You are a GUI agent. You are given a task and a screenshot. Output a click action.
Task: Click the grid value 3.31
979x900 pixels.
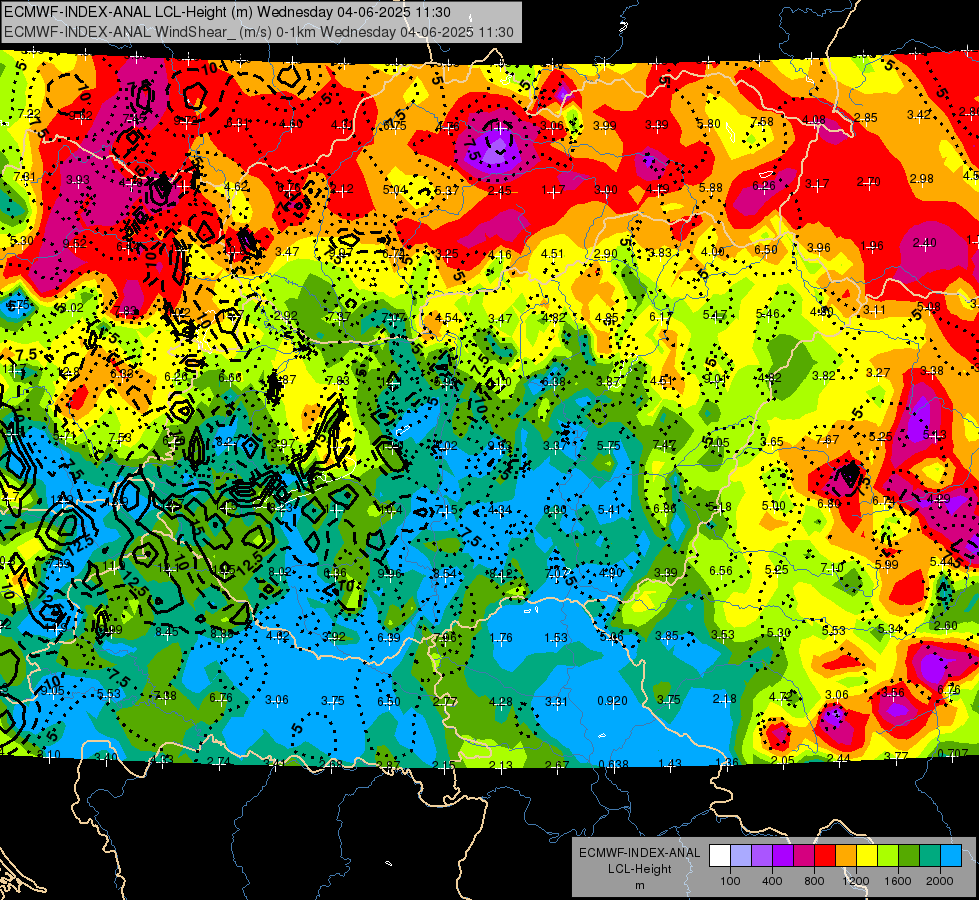point(556,702)
